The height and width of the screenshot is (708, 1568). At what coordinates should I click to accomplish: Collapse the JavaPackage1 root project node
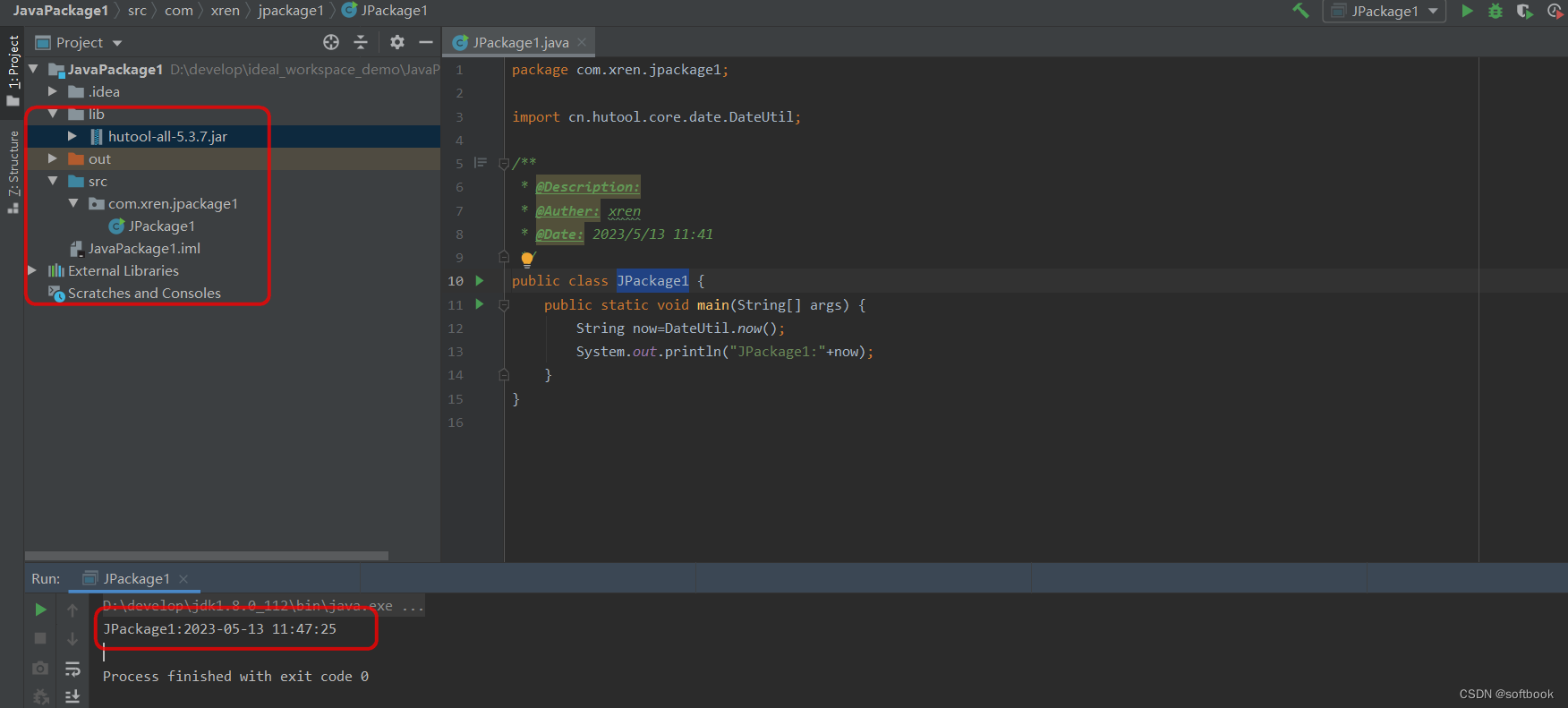click(x=33, y=69)
